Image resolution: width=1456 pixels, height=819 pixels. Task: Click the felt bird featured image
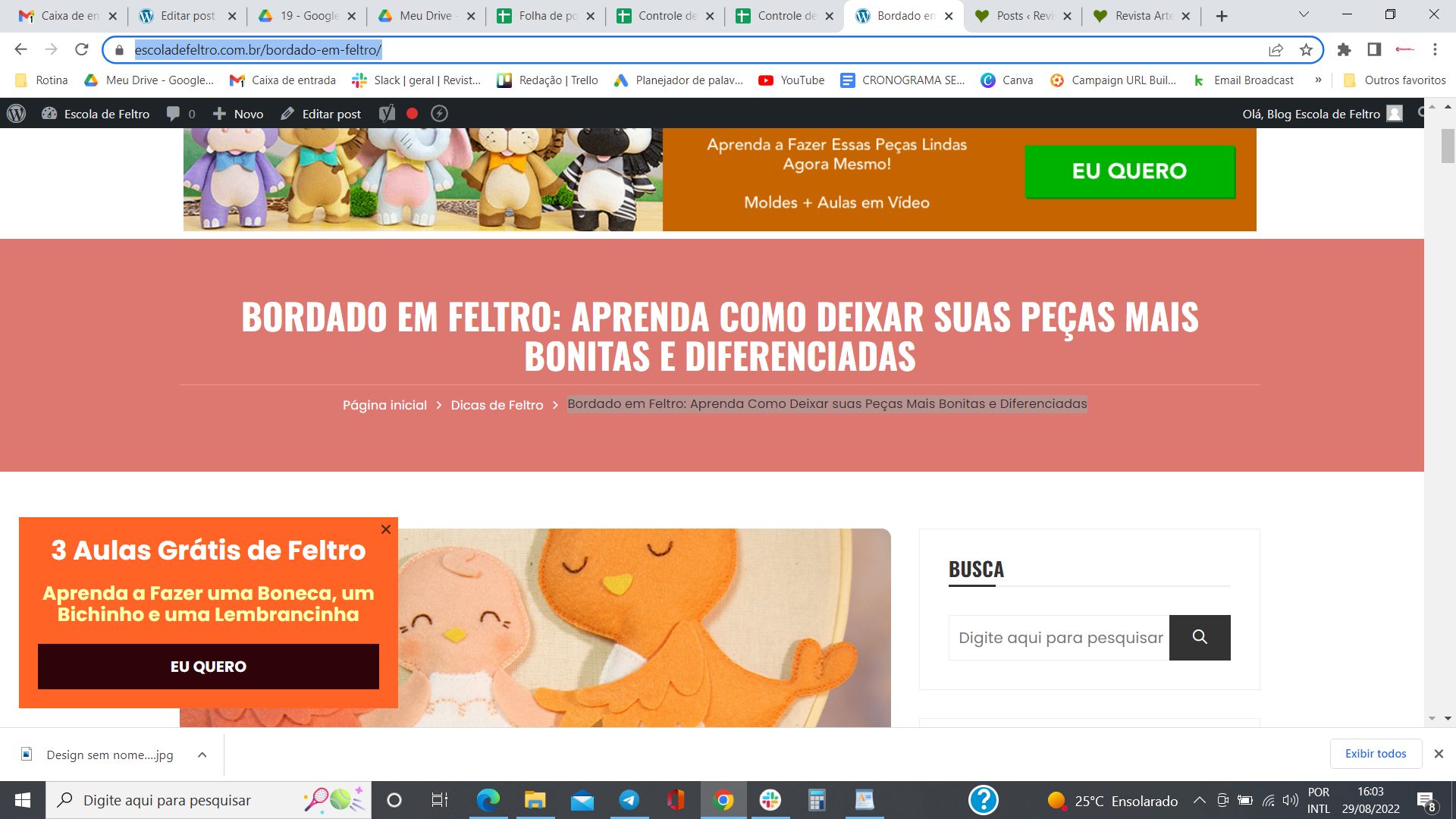pos(645,628)
